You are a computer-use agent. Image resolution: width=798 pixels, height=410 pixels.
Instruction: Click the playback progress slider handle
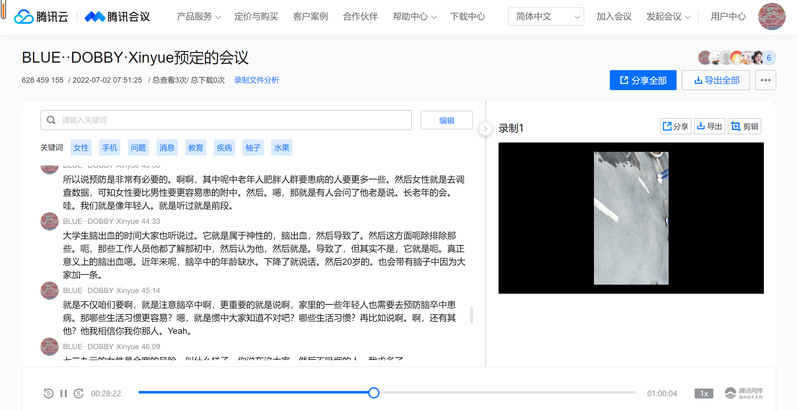[374, 393]
